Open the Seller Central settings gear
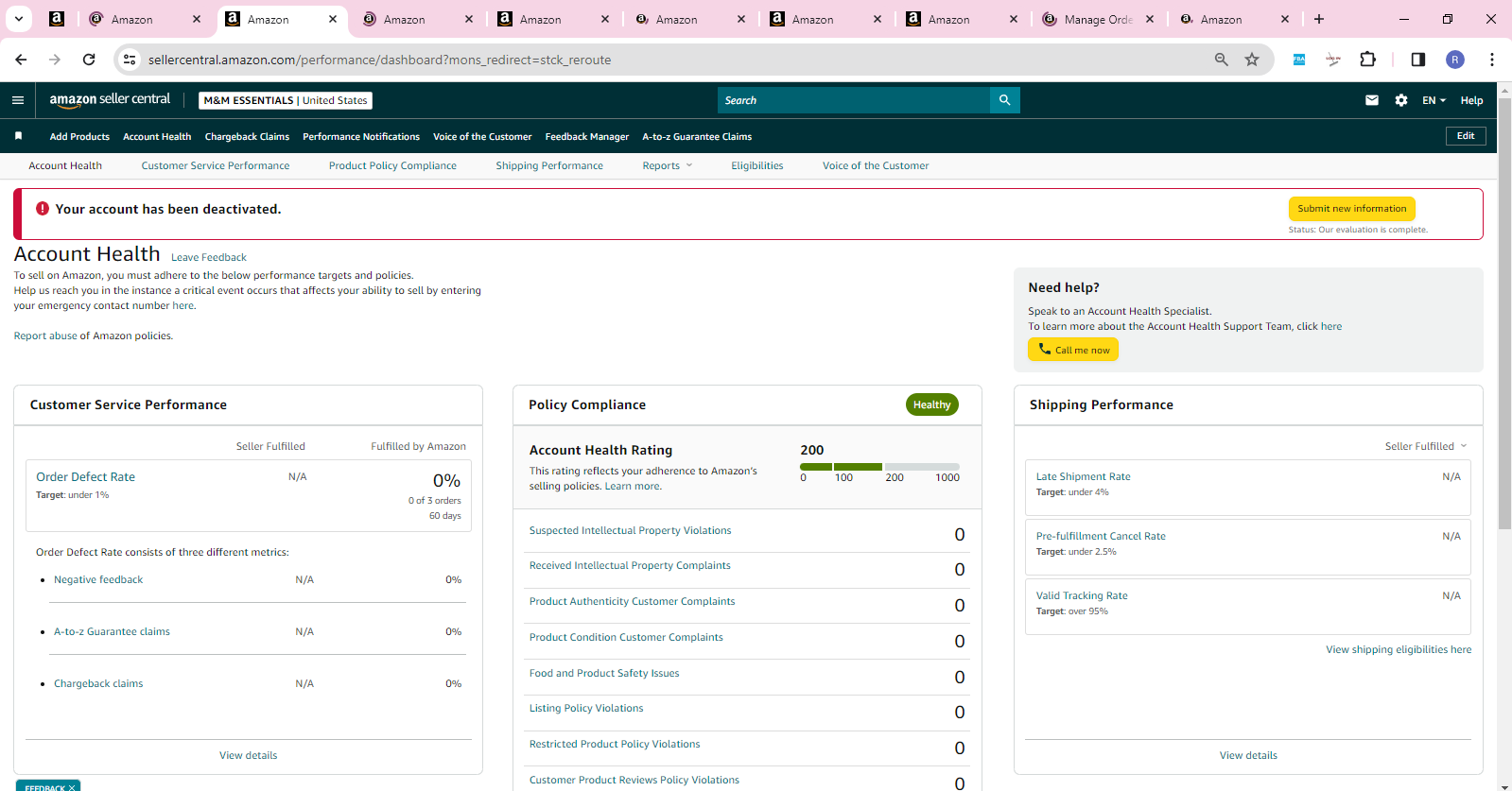Screen dimensions: 1512x791 point(1401,100)
